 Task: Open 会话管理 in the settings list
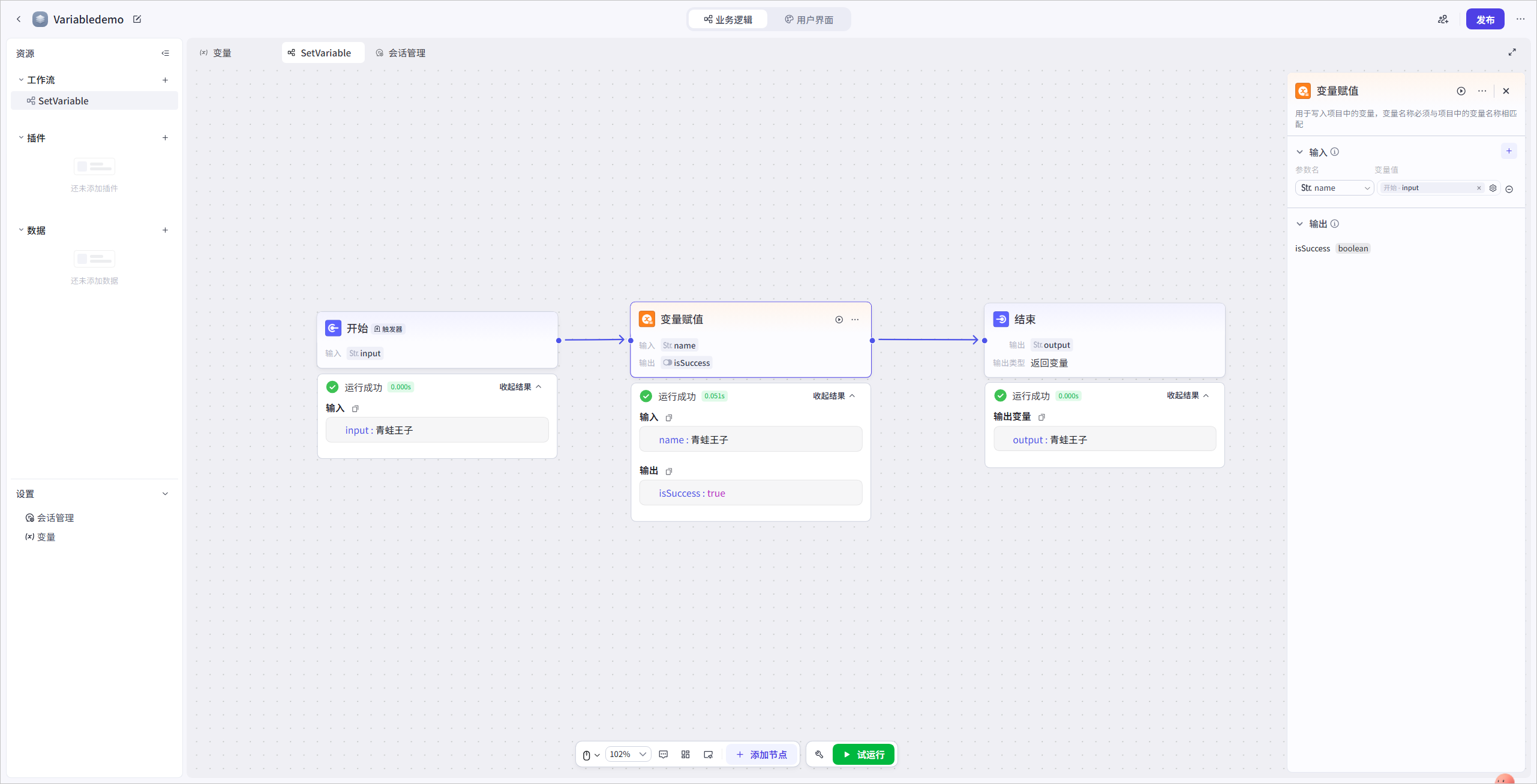coord(50,518)
